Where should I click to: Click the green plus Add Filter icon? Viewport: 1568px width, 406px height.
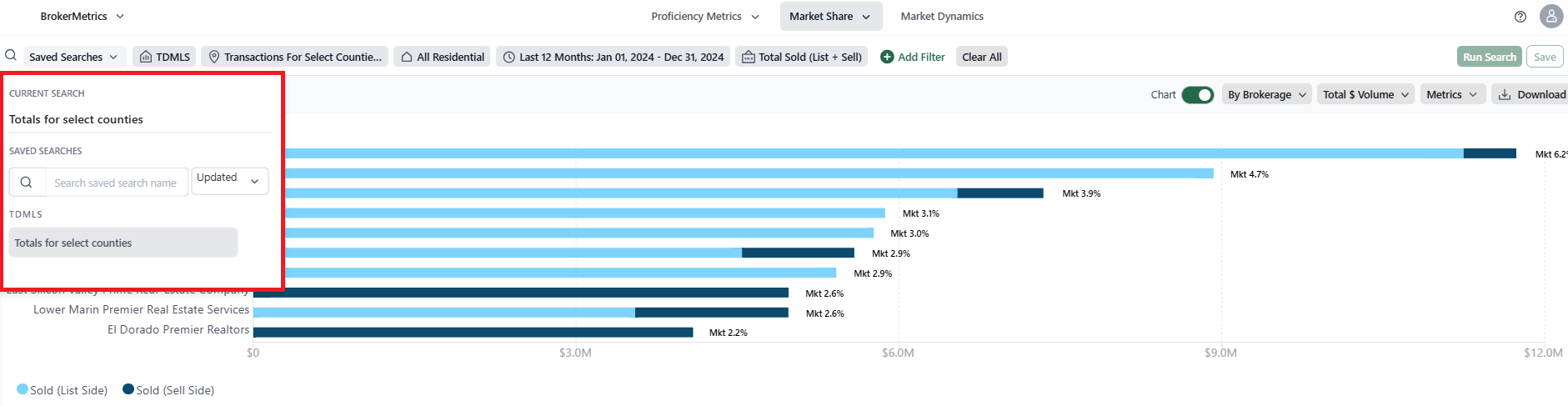887,57
